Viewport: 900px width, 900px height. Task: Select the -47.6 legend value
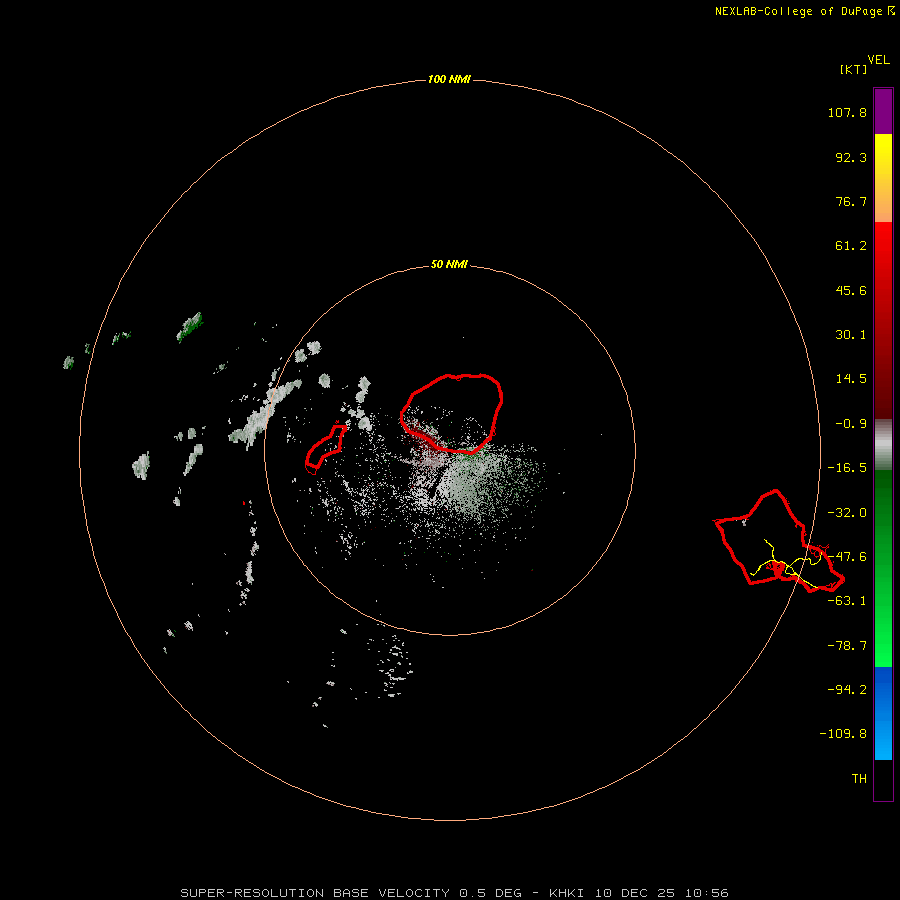(847, 557)
